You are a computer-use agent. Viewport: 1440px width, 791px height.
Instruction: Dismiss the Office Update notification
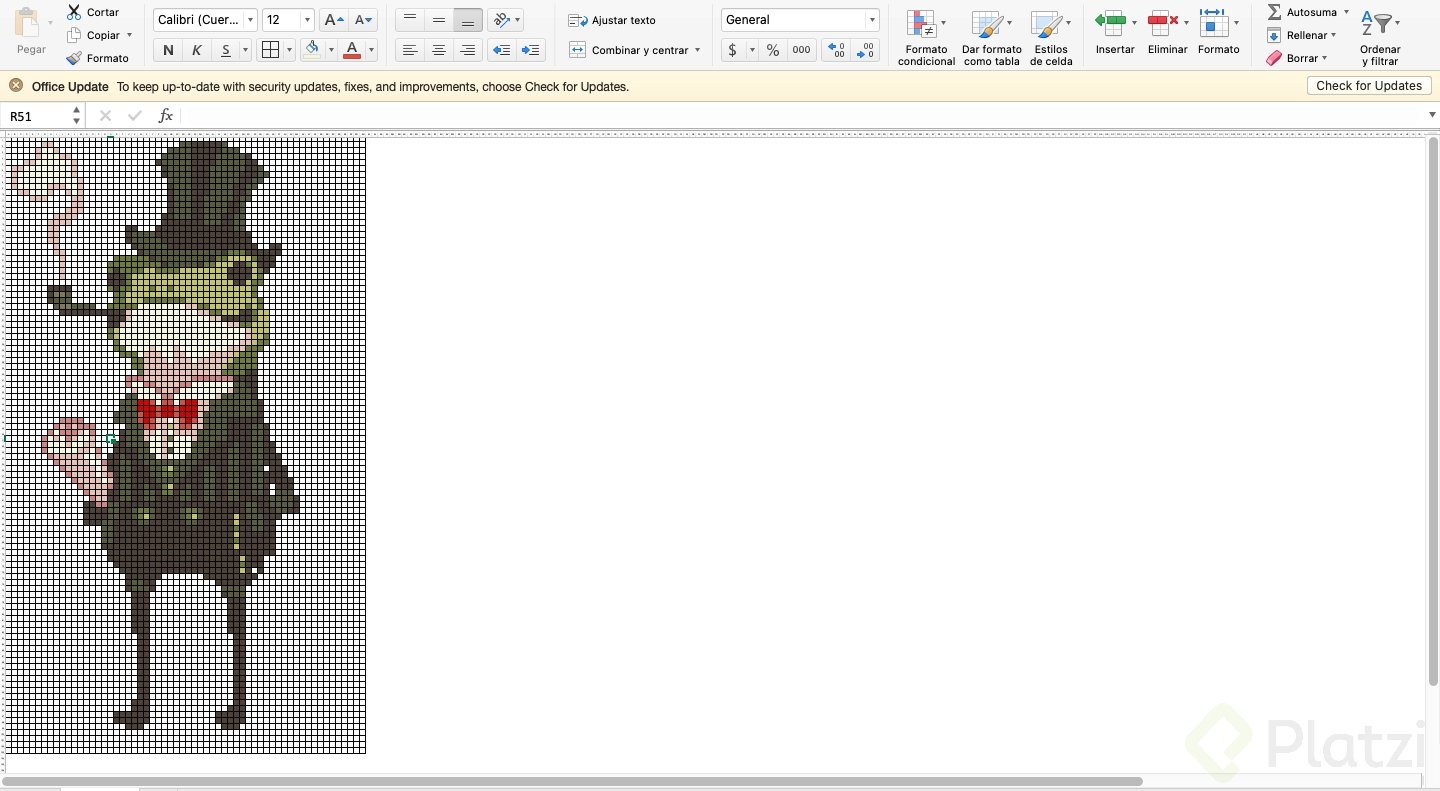tap(16, 86)
